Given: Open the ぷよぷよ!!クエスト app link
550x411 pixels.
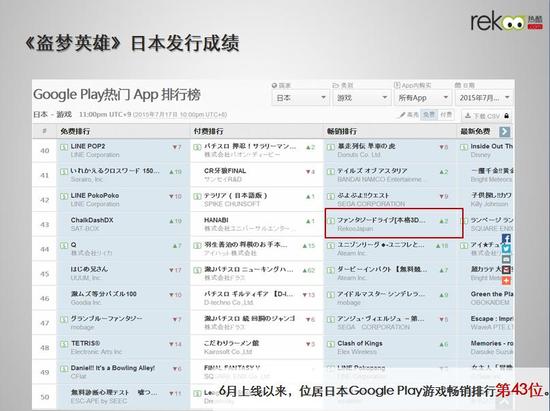Looking at the screenshot, I should point(363,195).
